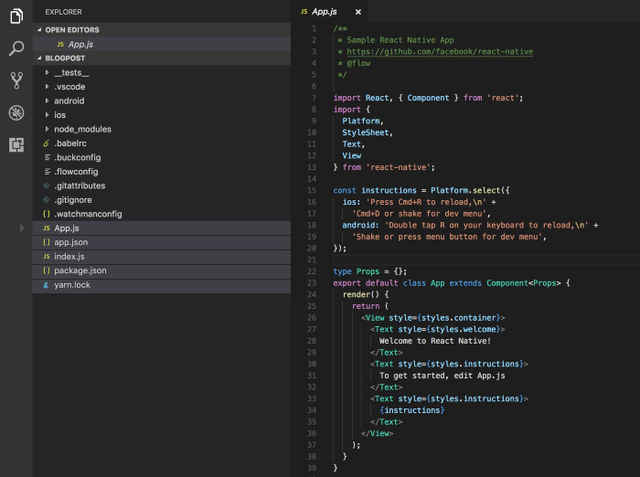This screenshot has width=640, height=477.
Task: Click the git icon beside .gitignore
Action: tap(47, 200)
